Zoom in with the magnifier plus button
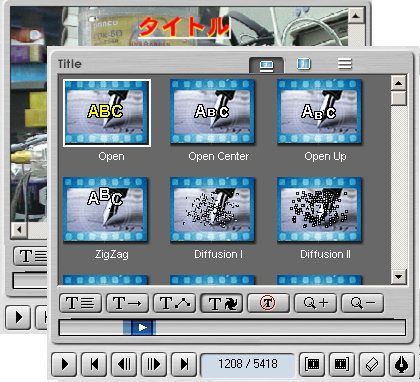 pos(315,303)
